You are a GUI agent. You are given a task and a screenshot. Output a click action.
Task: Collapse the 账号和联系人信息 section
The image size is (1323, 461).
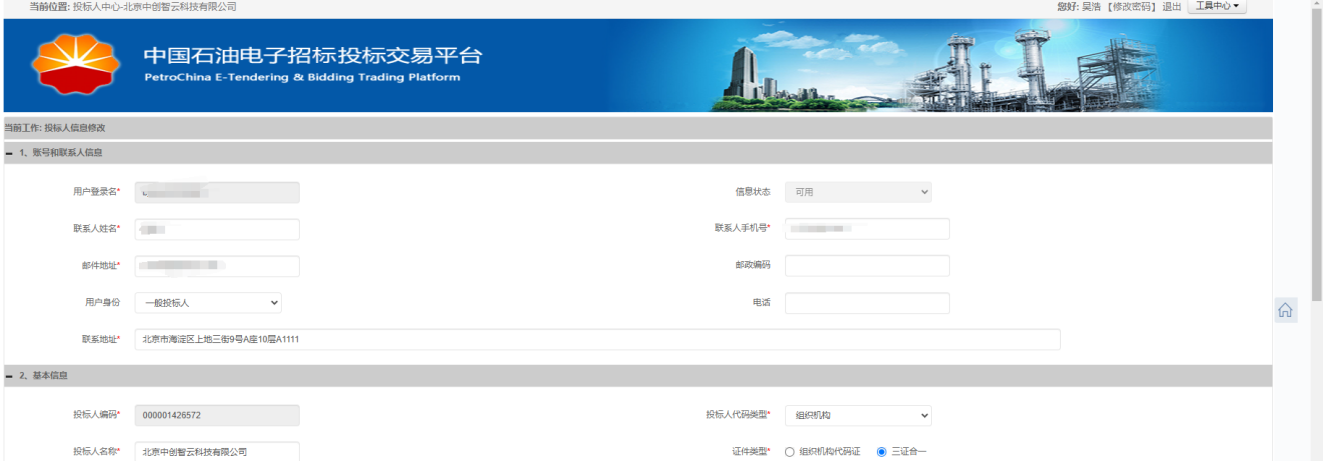pos(9,153)
